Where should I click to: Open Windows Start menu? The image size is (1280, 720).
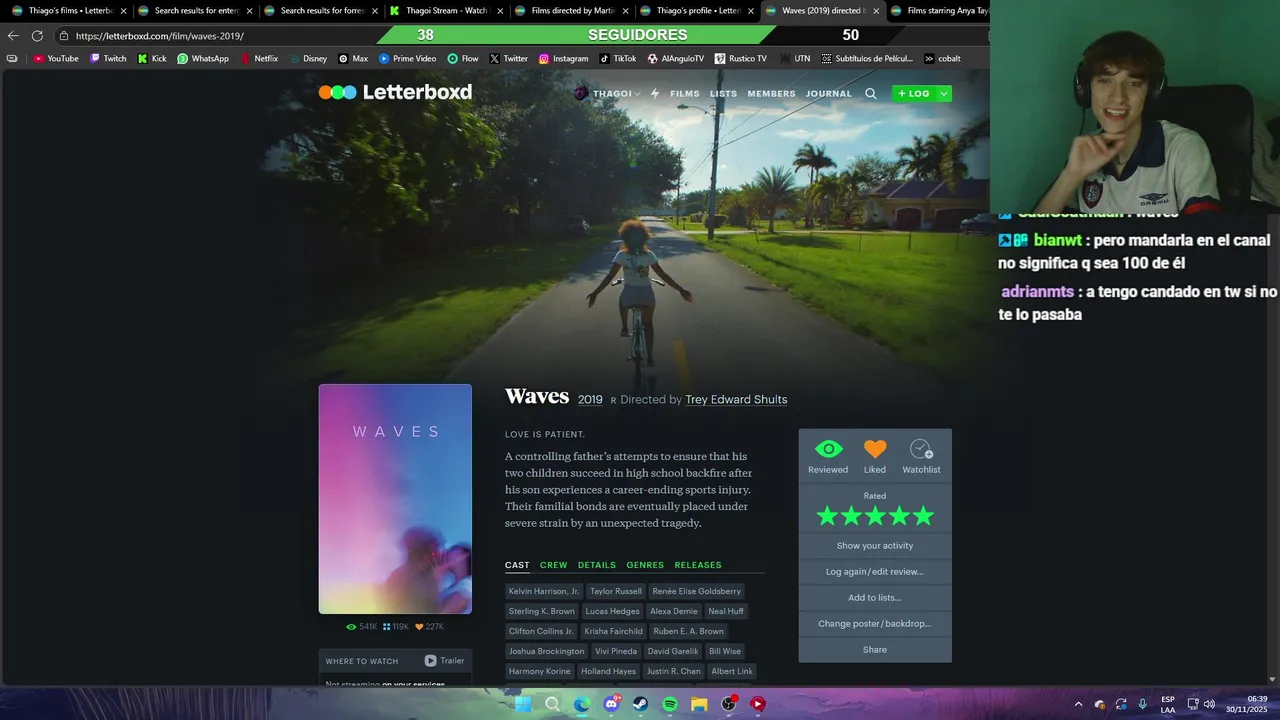click(522, 704)
